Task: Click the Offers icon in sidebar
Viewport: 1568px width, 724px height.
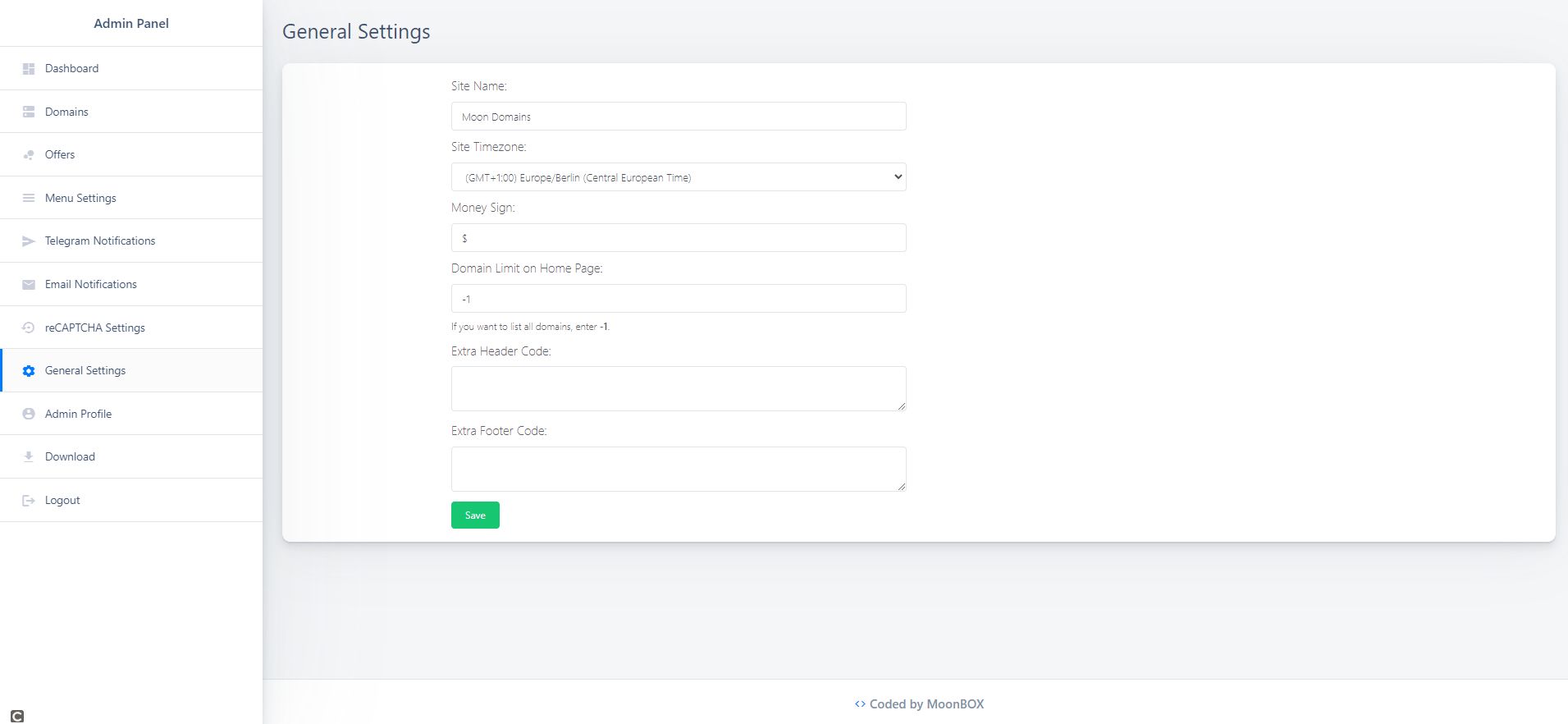Action: click(x=29, y=155)
